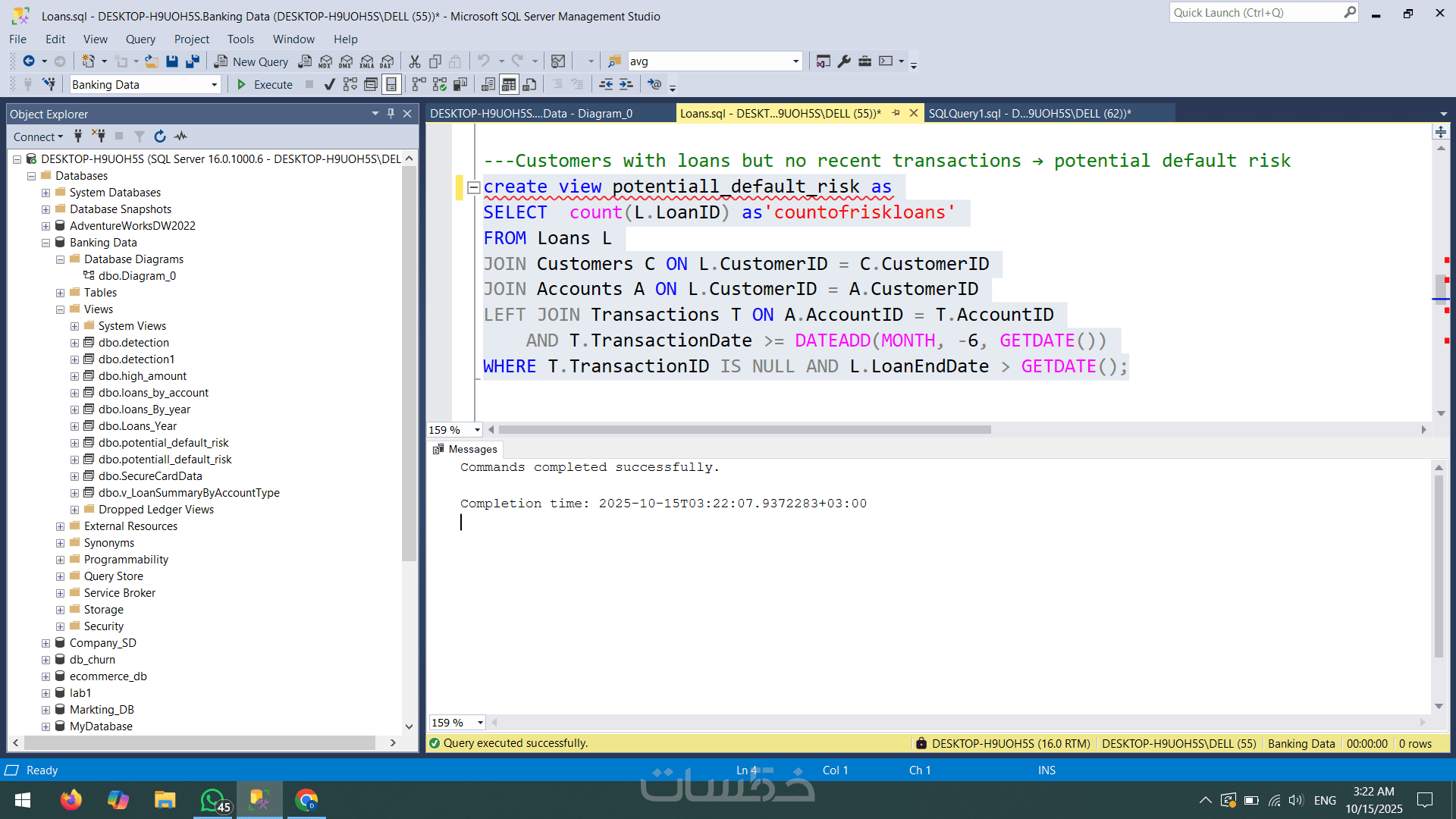Viewport: 1456px width, 819px height.
Task: Collapse the Views folder
Action: [60, 309]
